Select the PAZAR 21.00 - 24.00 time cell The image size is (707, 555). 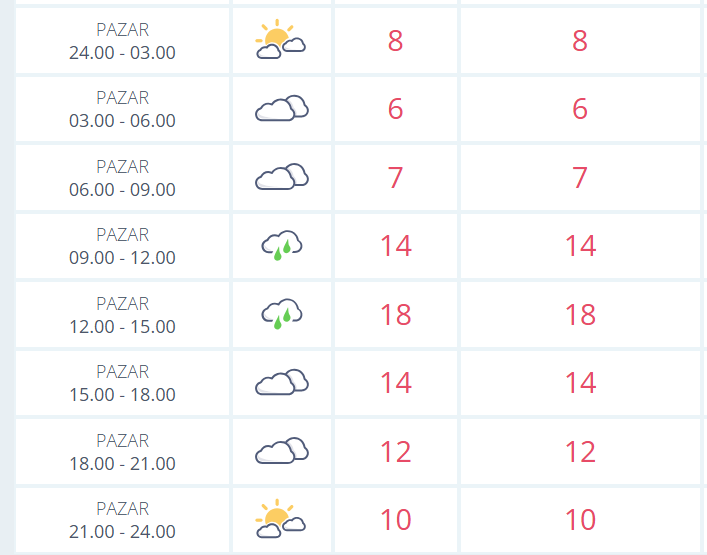pyautogui.click(x=122, y=520)
